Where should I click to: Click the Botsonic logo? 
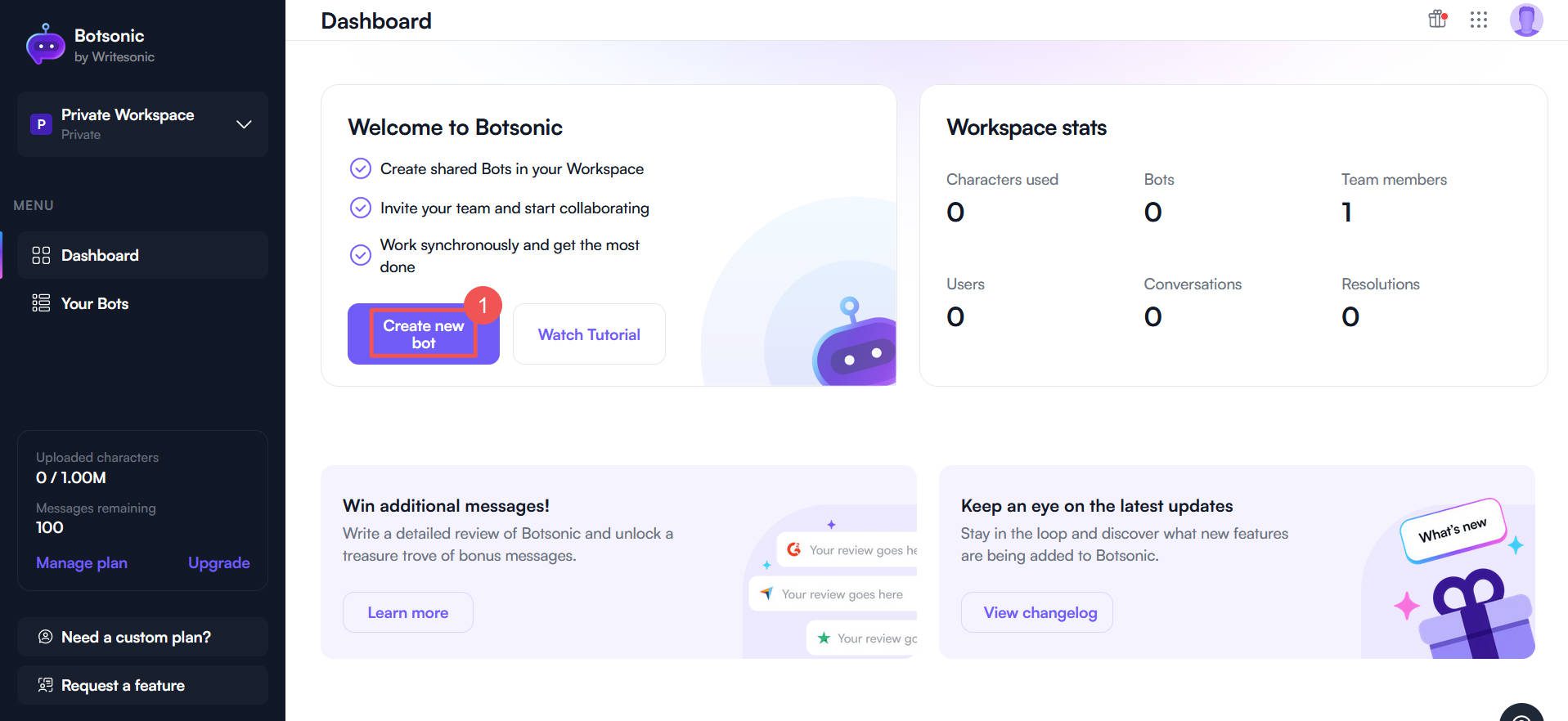[46, 44]
